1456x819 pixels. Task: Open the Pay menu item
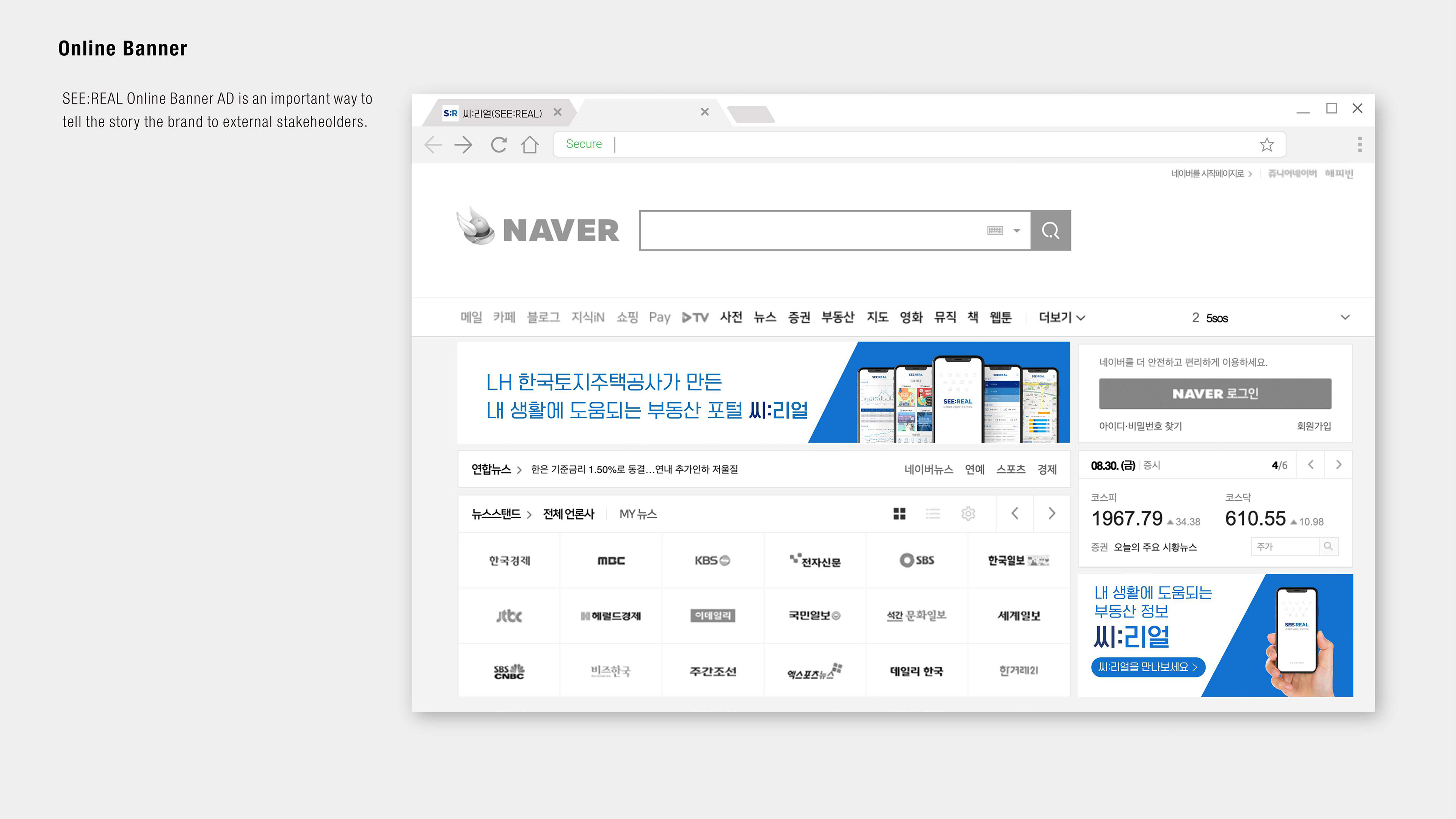pyautogui.click(x=660, y=318)
